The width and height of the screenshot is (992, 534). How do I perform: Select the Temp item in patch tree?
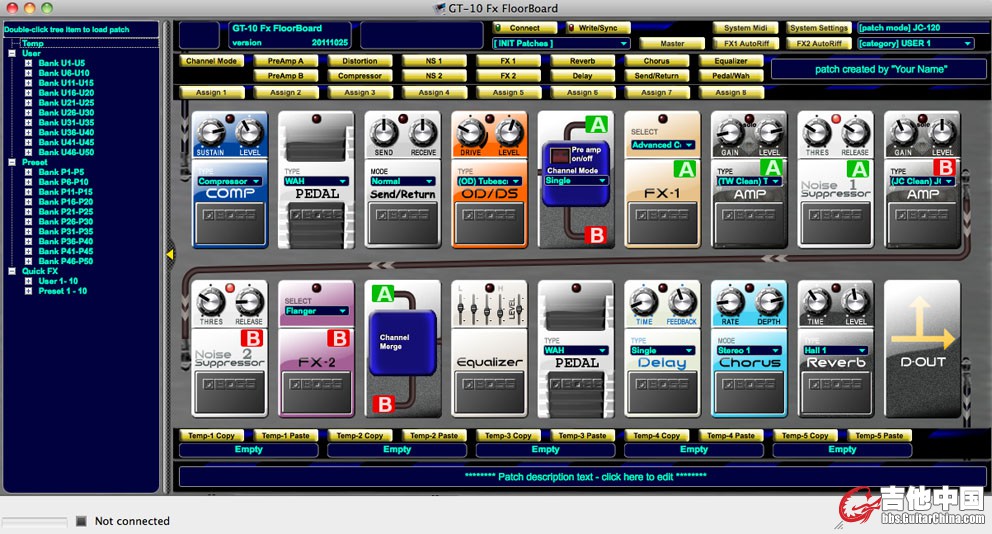click(x=32, y=43)
